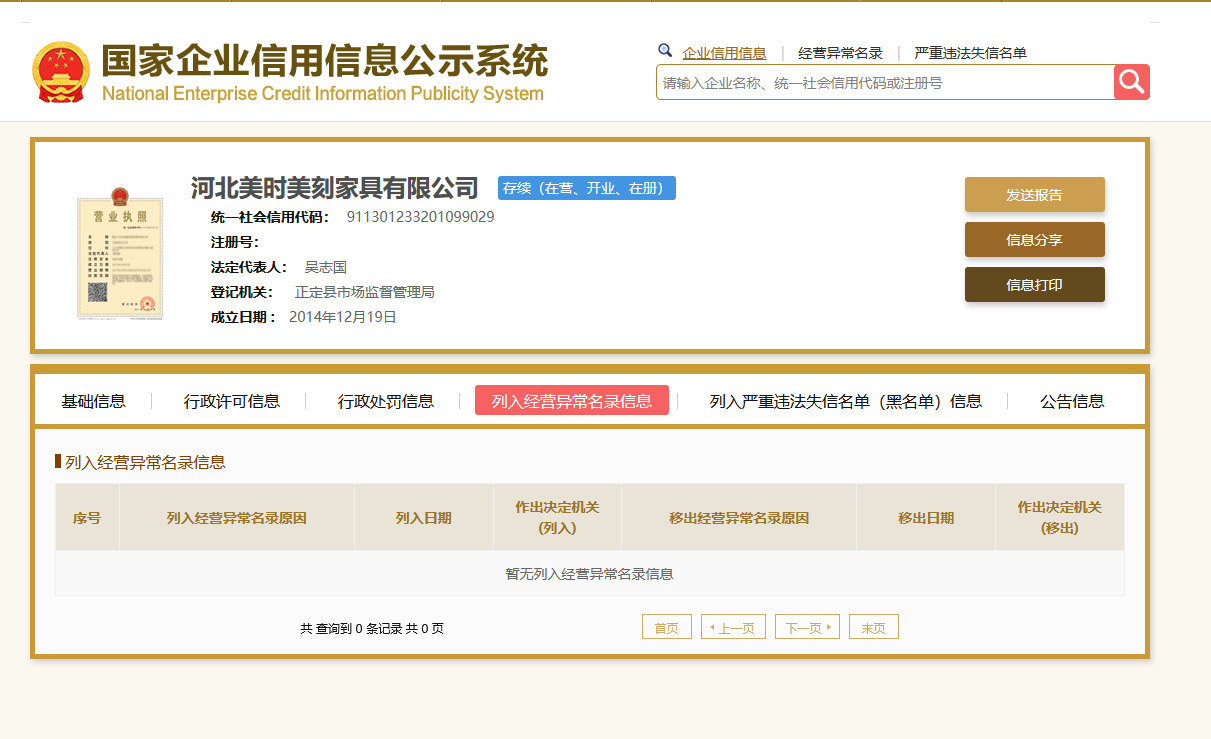This screenshot has width=1211, height=739.
Task: Go to 首页 in pagination
Action: [666, 627]
